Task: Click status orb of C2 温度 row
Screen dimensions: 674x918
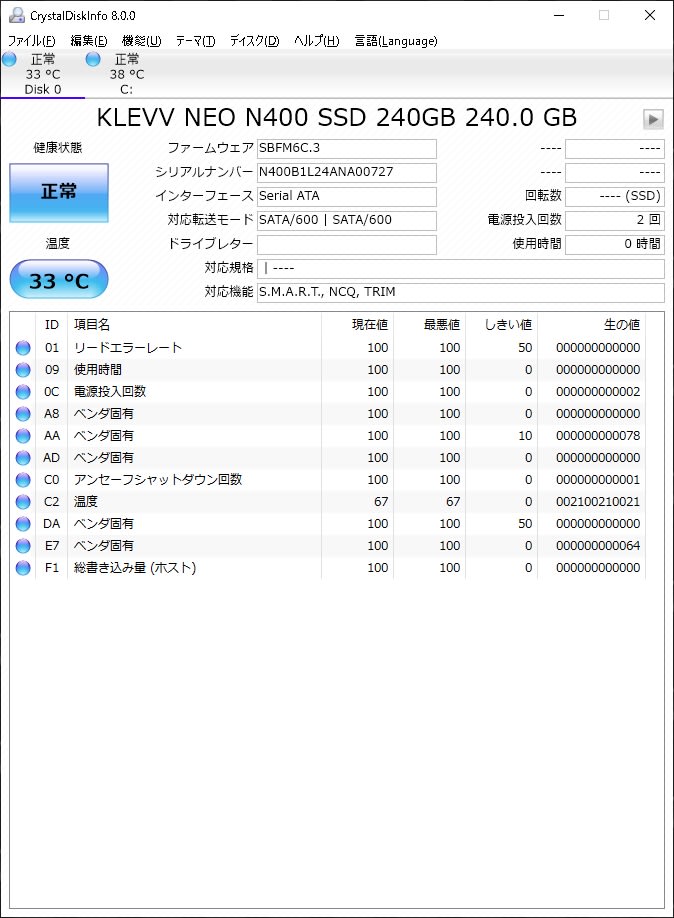Action: point(23,502)
